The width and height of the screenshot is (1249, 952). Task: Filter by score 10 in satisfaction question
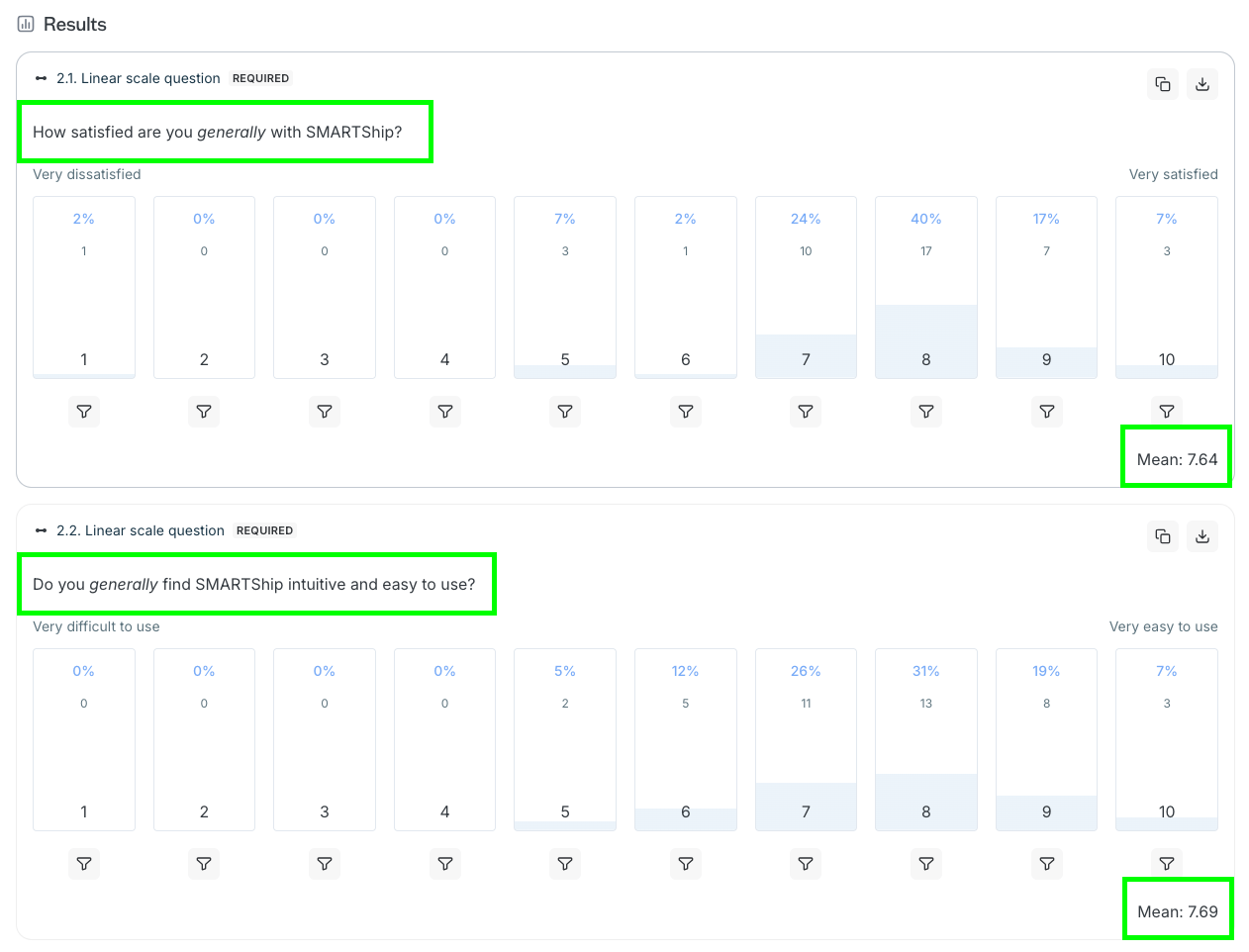click(1167, 412)
